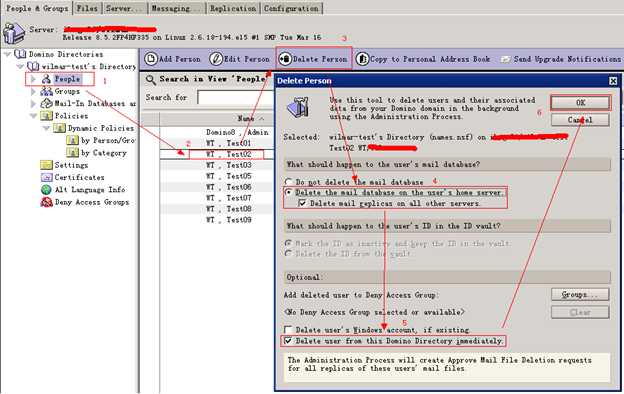Click the Domino Directories book icon

coord(20,54)
